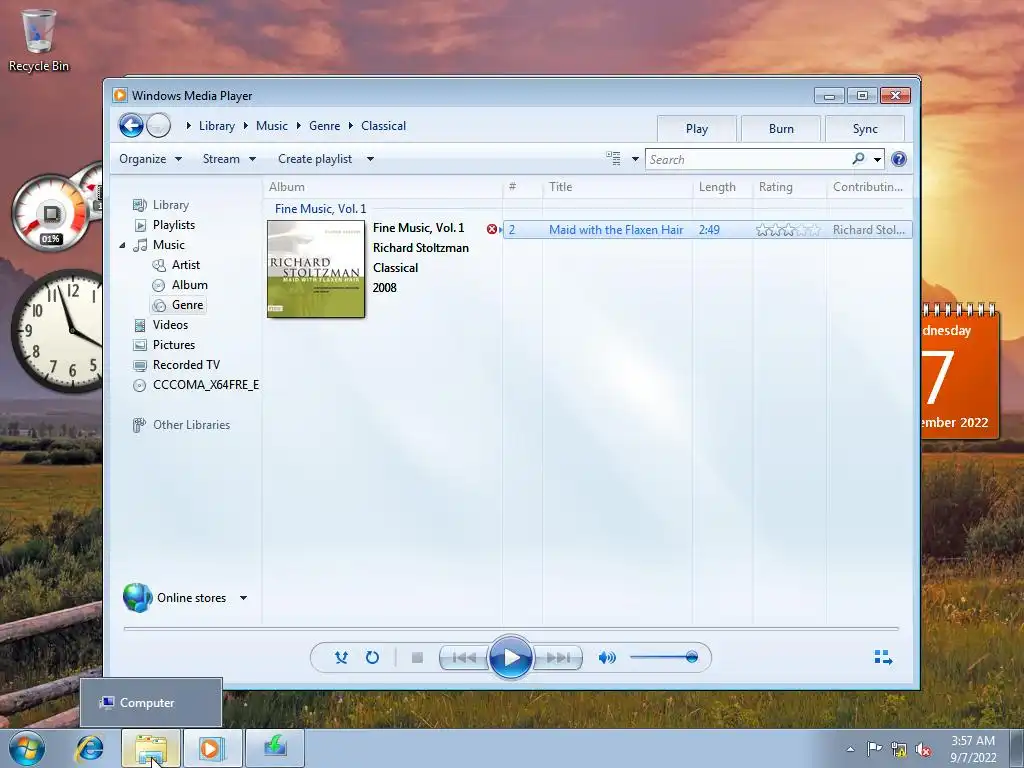Turn shuffle on in the player controls
Image resolution: width=1024 pixels, height=768 pixels.
pos(341,658)
